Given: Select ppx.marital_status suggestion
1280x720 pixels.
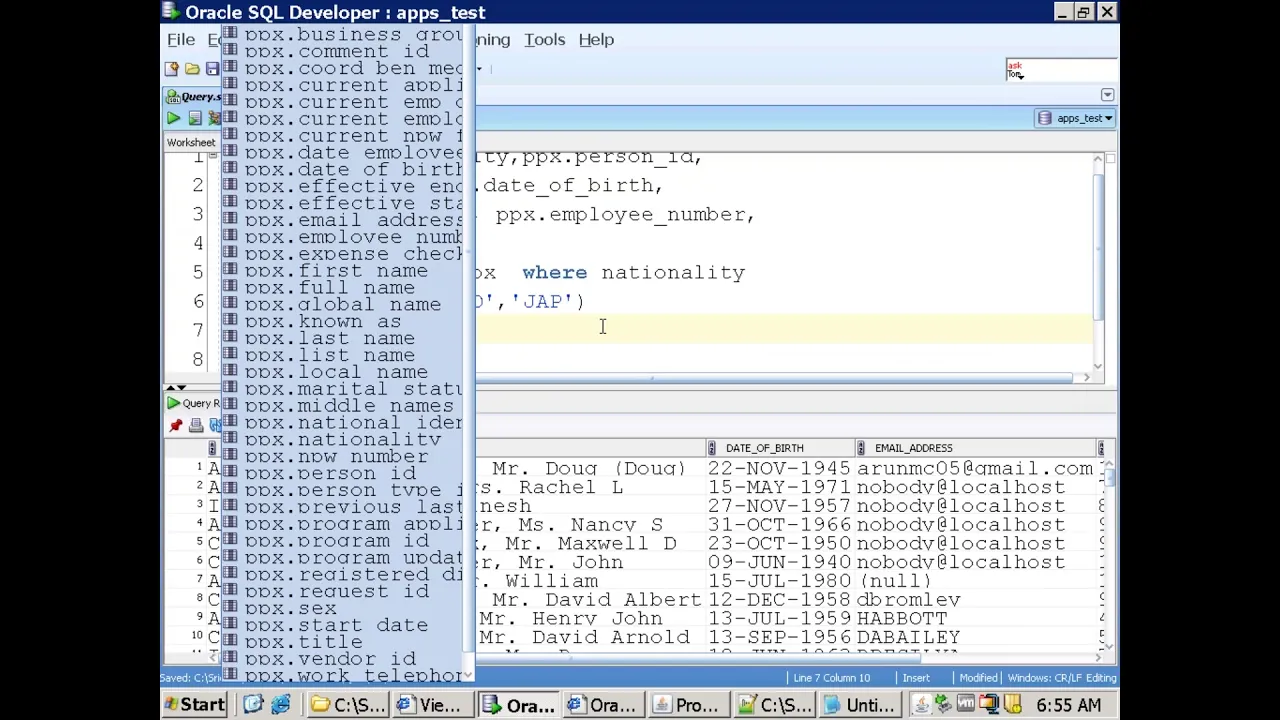Looking at the screenshot, I should click(343, 389).
